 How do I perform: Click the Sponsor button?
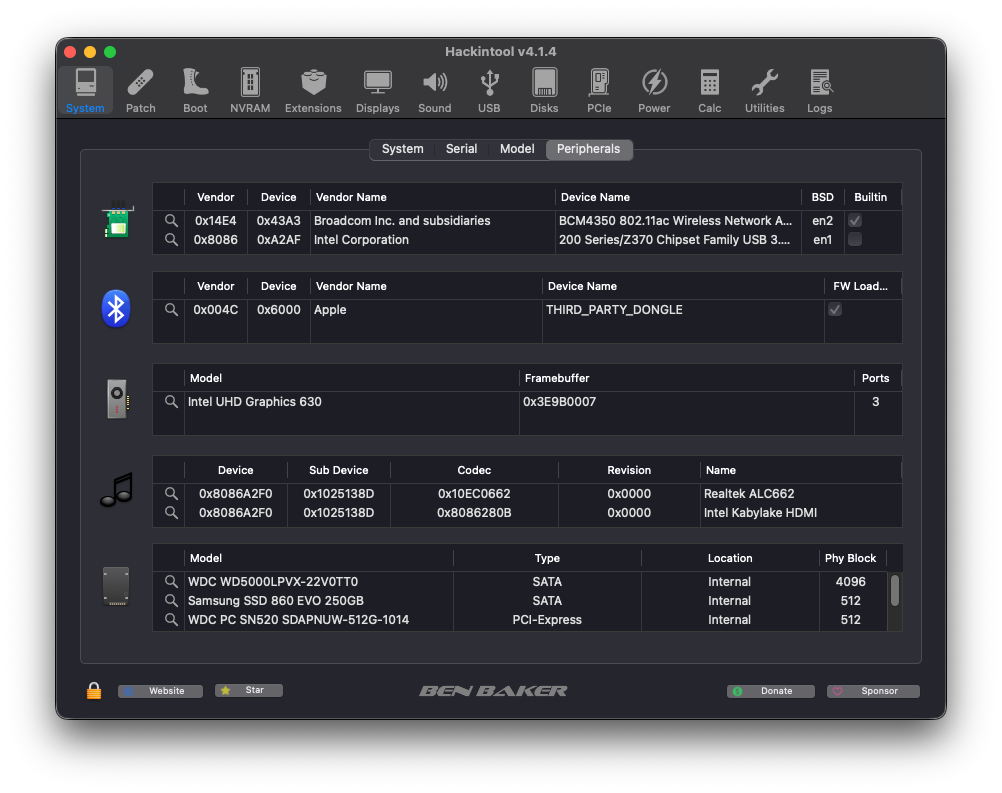(x=873, y=691)
